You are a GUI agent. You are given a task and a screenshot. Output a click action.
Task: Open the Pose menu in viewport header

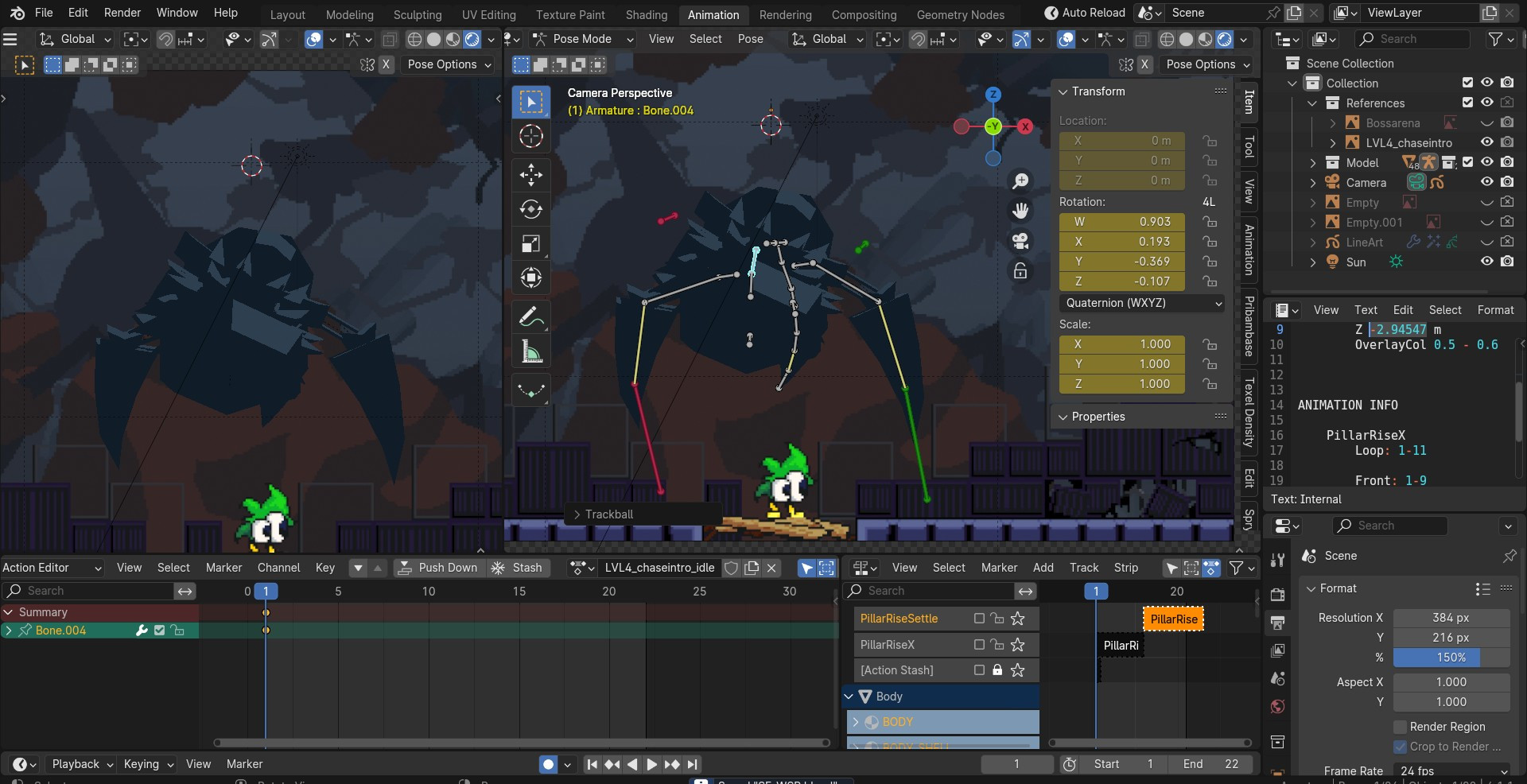(750, 39)
